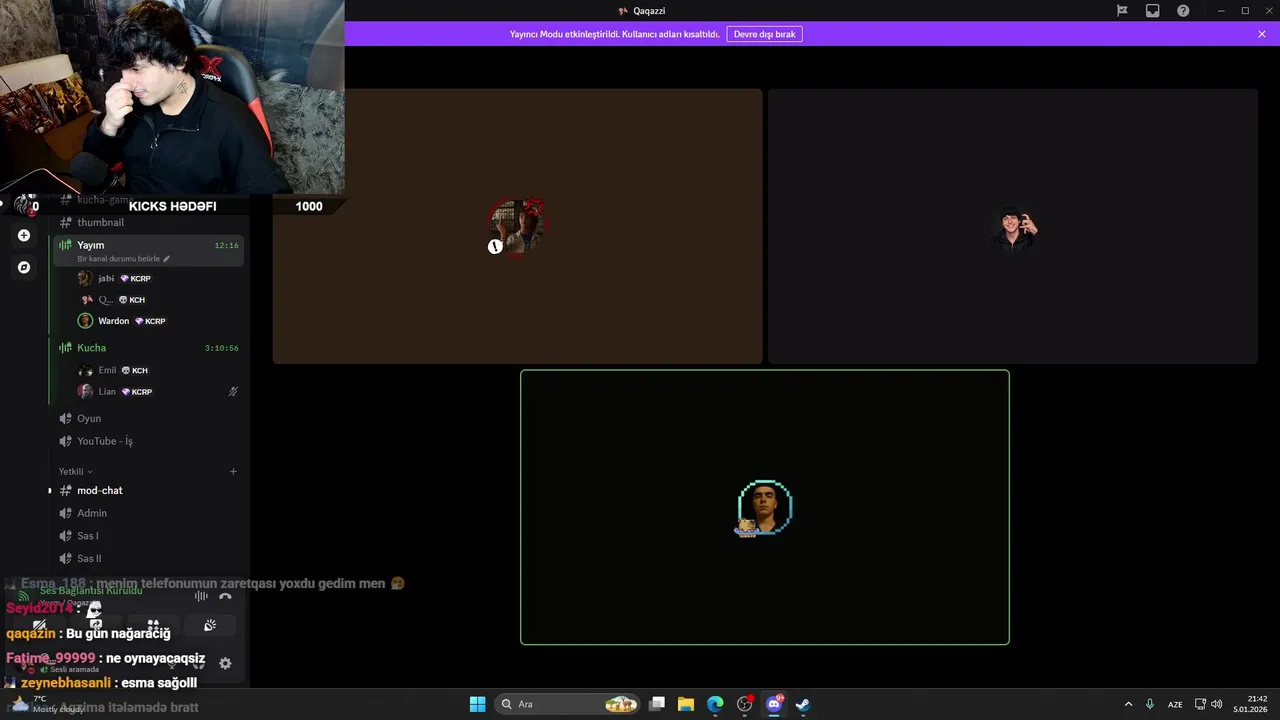Open Steam from the taskbar

(802, 704)
